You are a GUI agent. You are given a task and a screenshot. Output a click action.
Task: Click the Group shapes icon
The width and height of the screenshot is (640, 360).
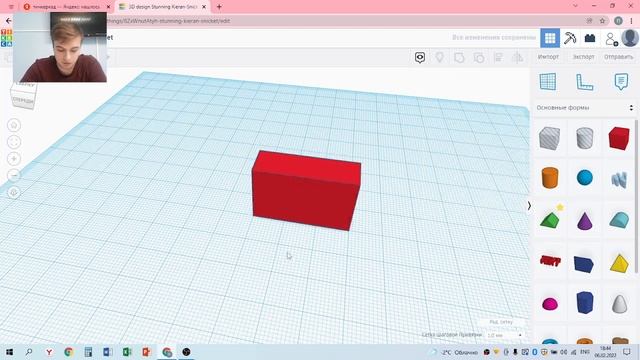click(459, 58)
